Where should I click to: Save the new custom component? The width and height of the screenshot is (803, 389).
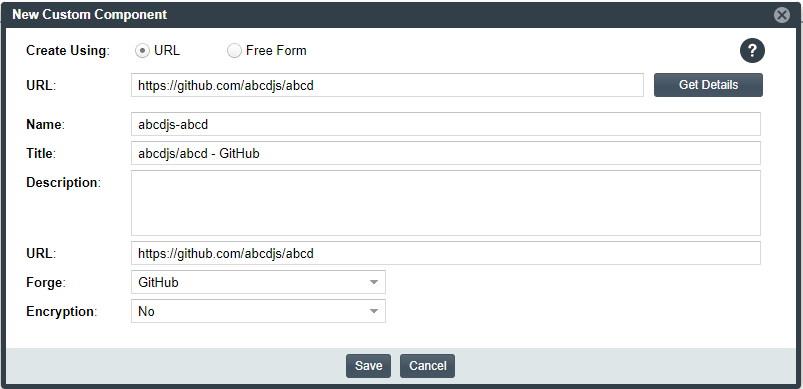[x=368, y=366]
